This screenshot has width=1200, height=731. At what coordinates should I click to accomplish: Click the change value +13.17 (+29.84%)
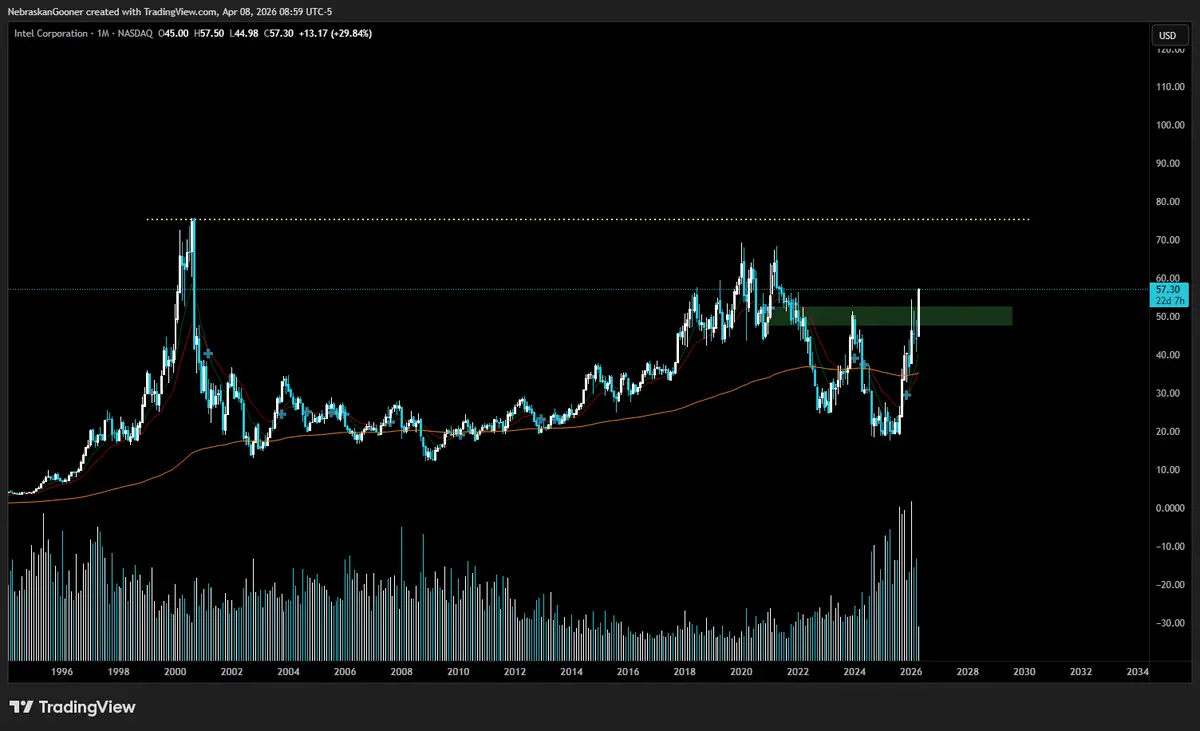point(333,34)
